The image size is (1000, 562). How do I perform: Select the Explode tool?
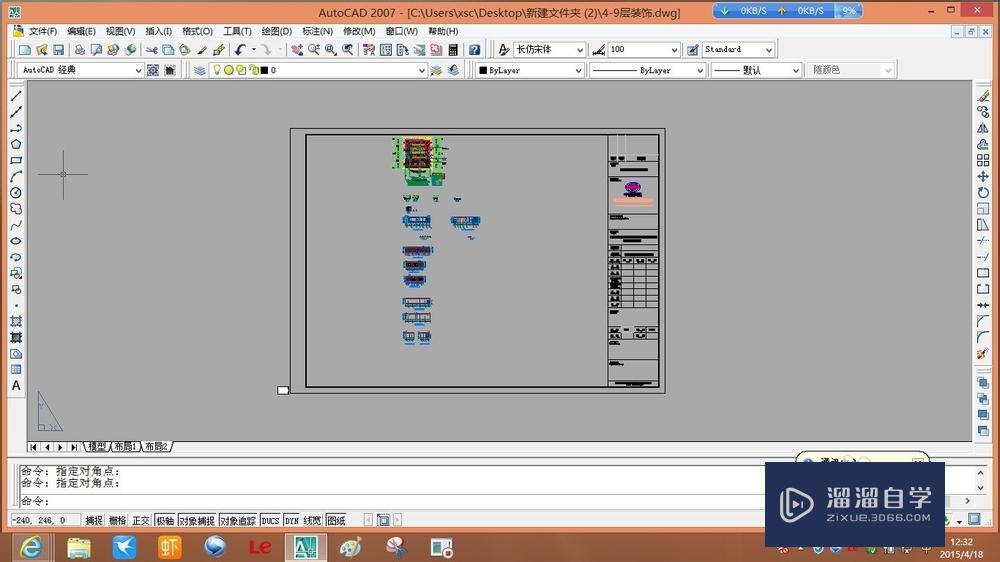pos(983,353)
